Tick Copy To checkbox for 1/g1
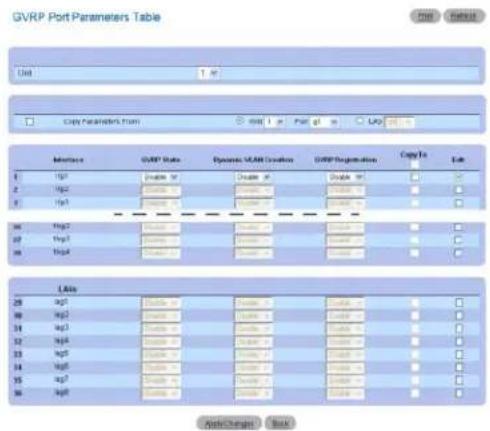This screenshot has height=431, width=490. tap(414, 177)
